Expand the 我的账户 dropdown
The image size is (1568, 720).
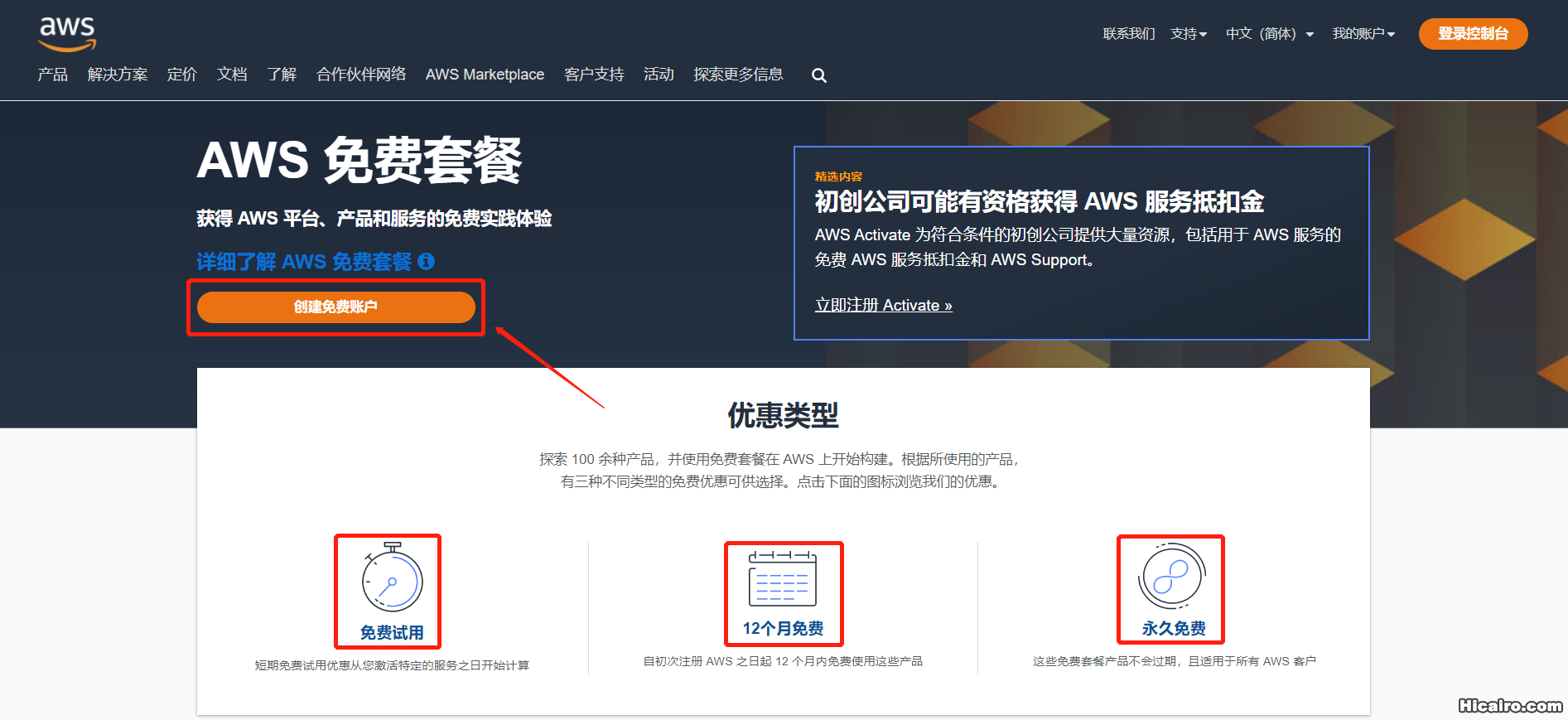[x=1363, y=34]
